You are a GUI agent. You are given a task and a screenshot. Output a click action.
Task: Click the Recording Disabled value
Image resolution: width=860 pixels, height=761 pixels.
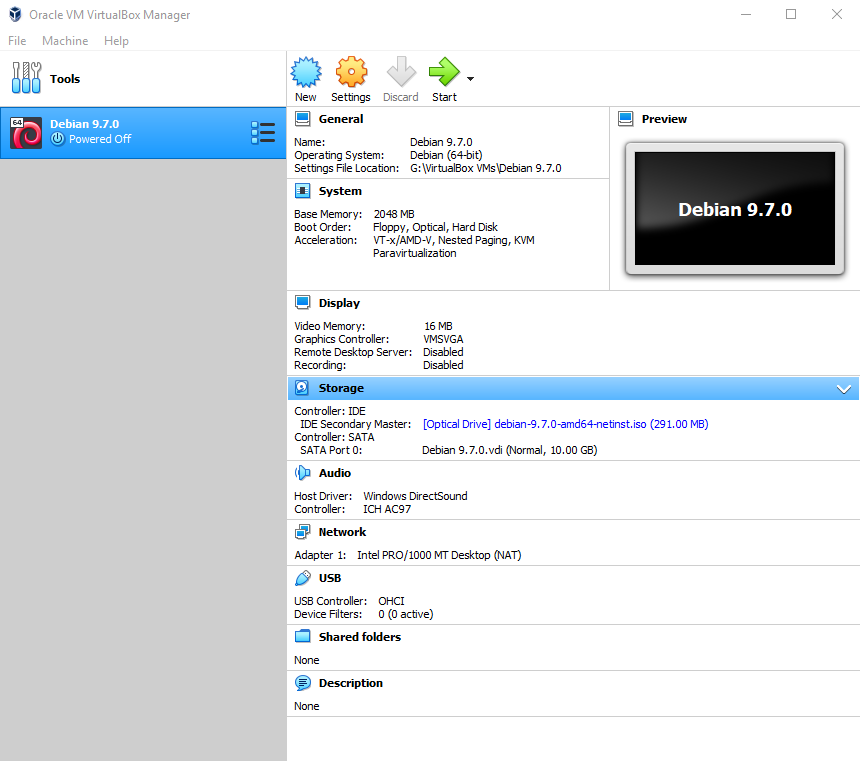443,365
